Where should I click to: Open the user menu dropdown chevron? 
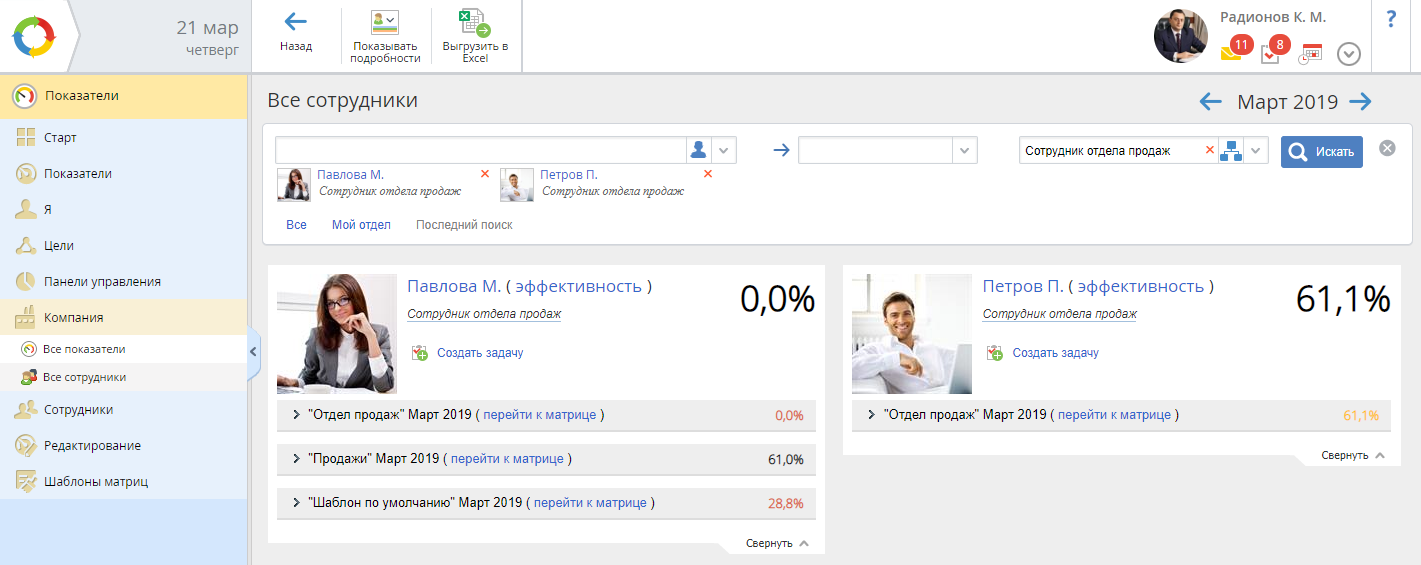pyautogui.click(x=1349, y=54)
